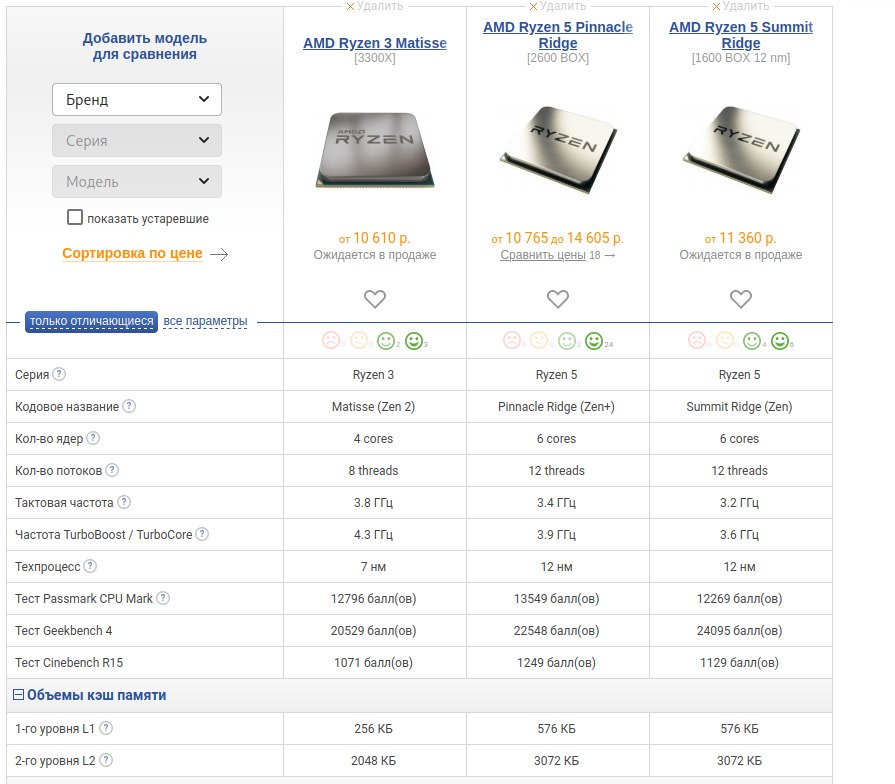Open help icon next to Техпроцесс
Screen dimensions: 895x784
pyautogui.click(x=90, y=565)
